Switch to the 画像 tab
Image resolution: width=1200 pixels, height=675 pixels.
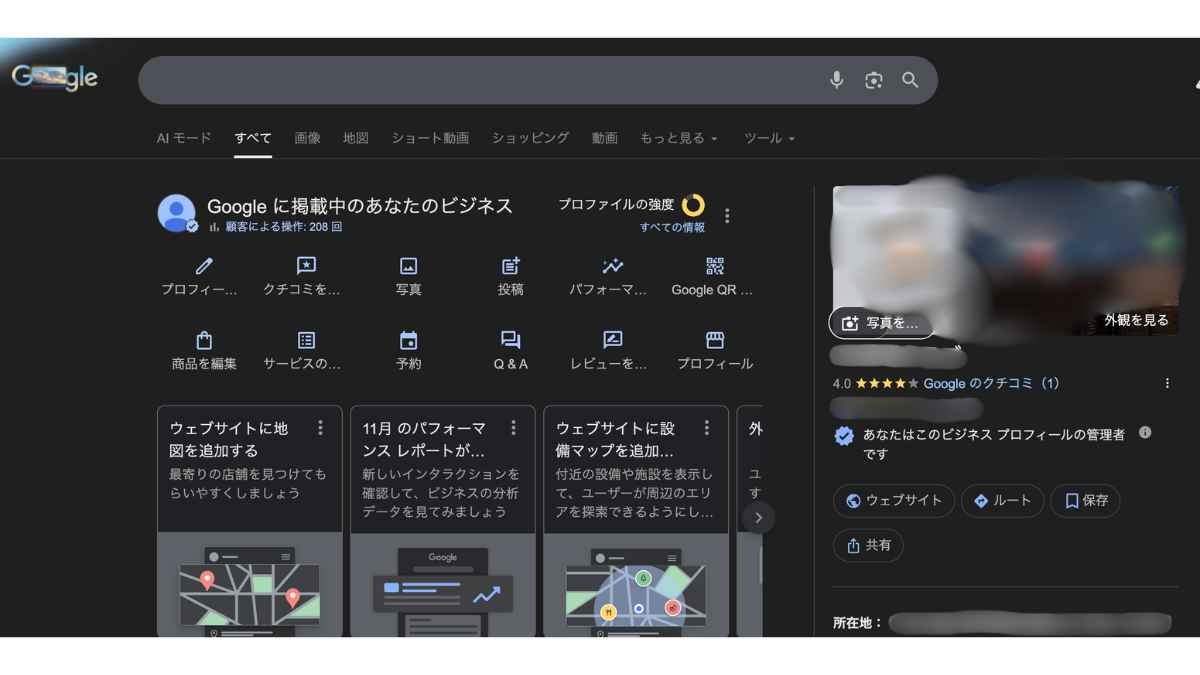307,138
